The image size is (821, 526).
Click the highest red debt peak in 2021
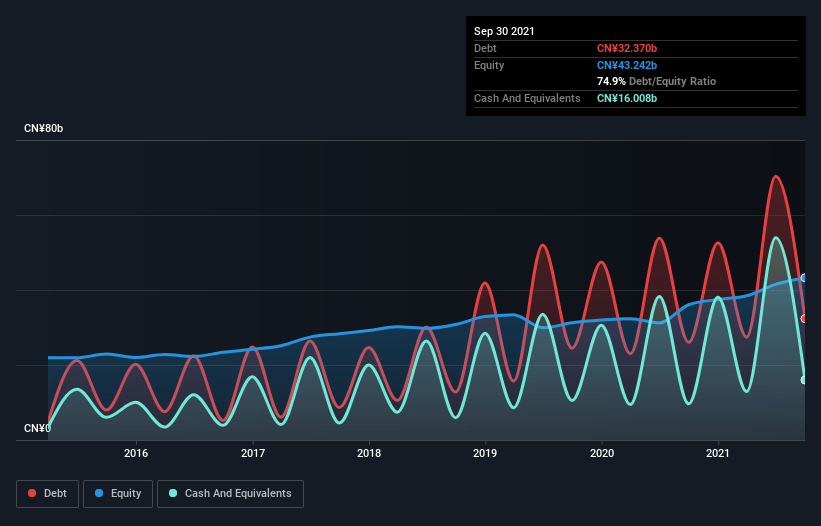[776, 177]
